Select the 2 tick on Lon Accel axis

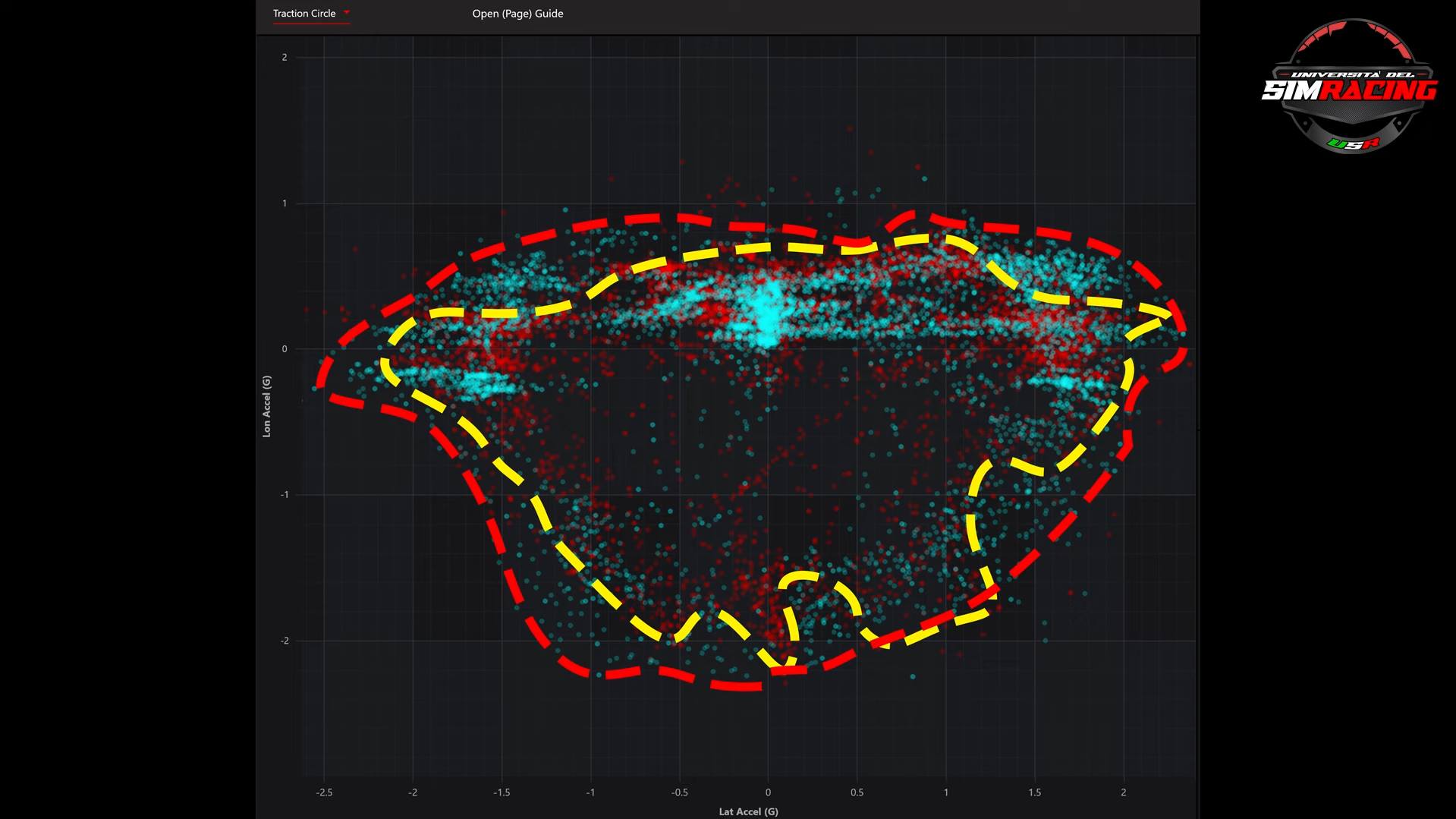tap(285, 58)
